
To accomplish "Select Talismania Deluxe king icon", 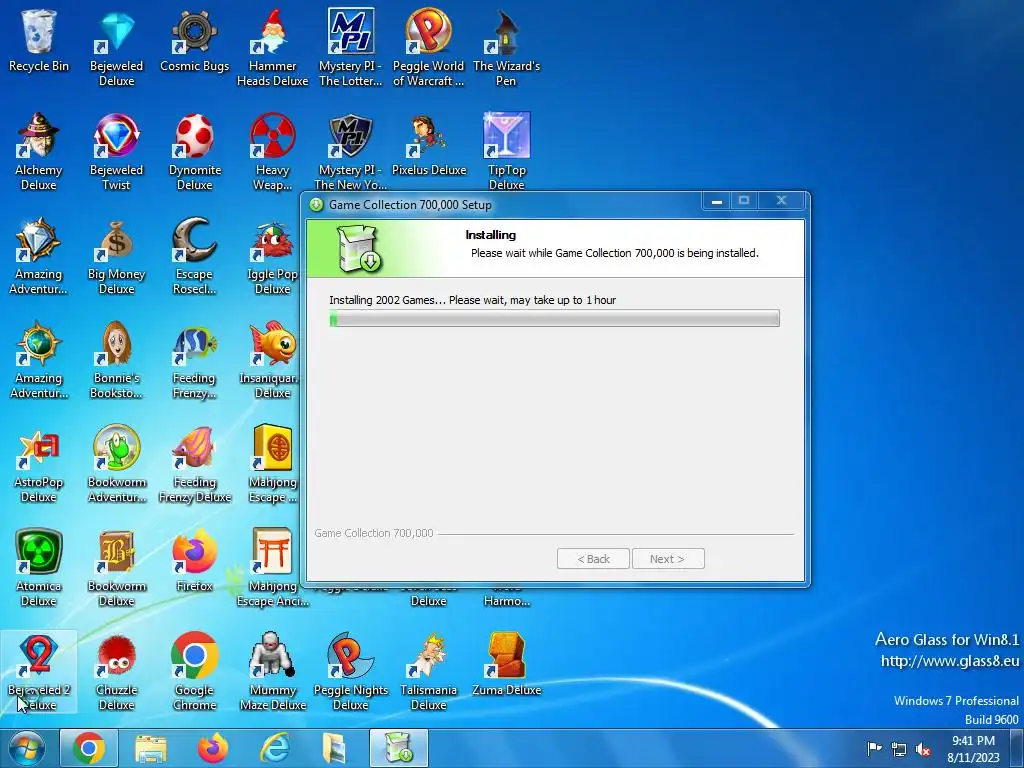I will 428,672.
